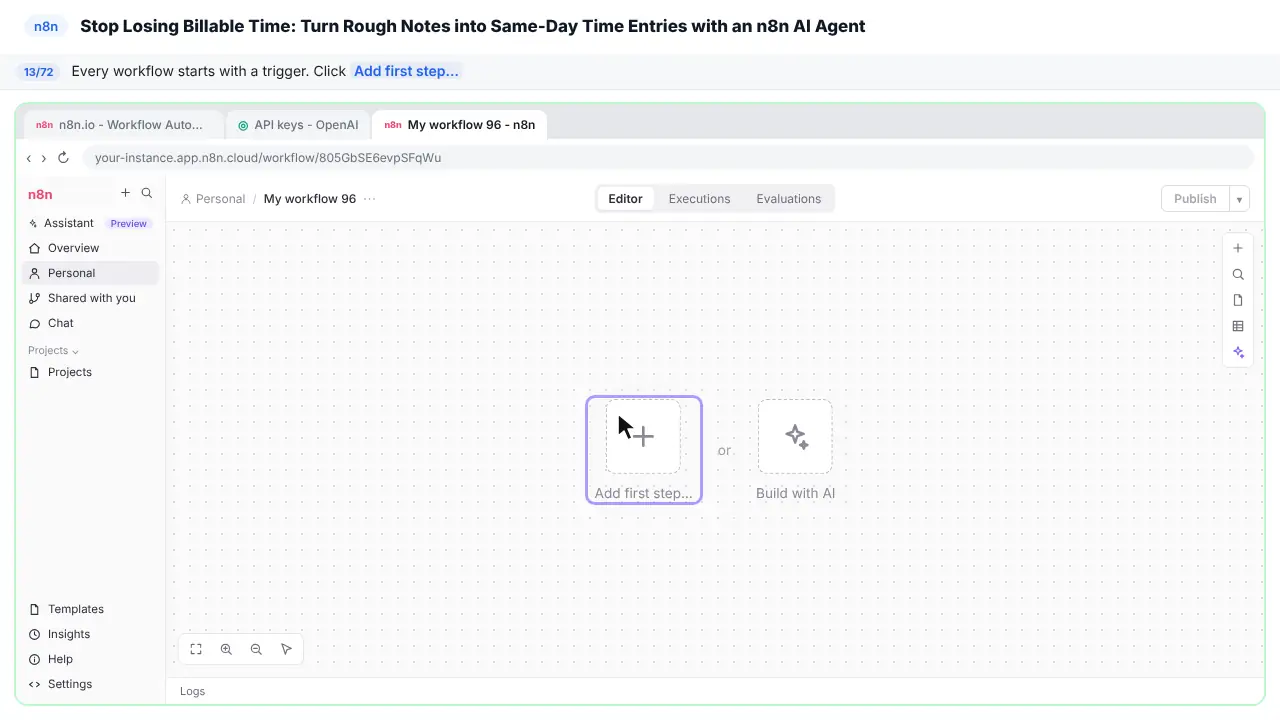Screen dimensions: 1280x720
Task: Open Personal in the sidebar
Action: pyautogui.click(x=90, y=273)
